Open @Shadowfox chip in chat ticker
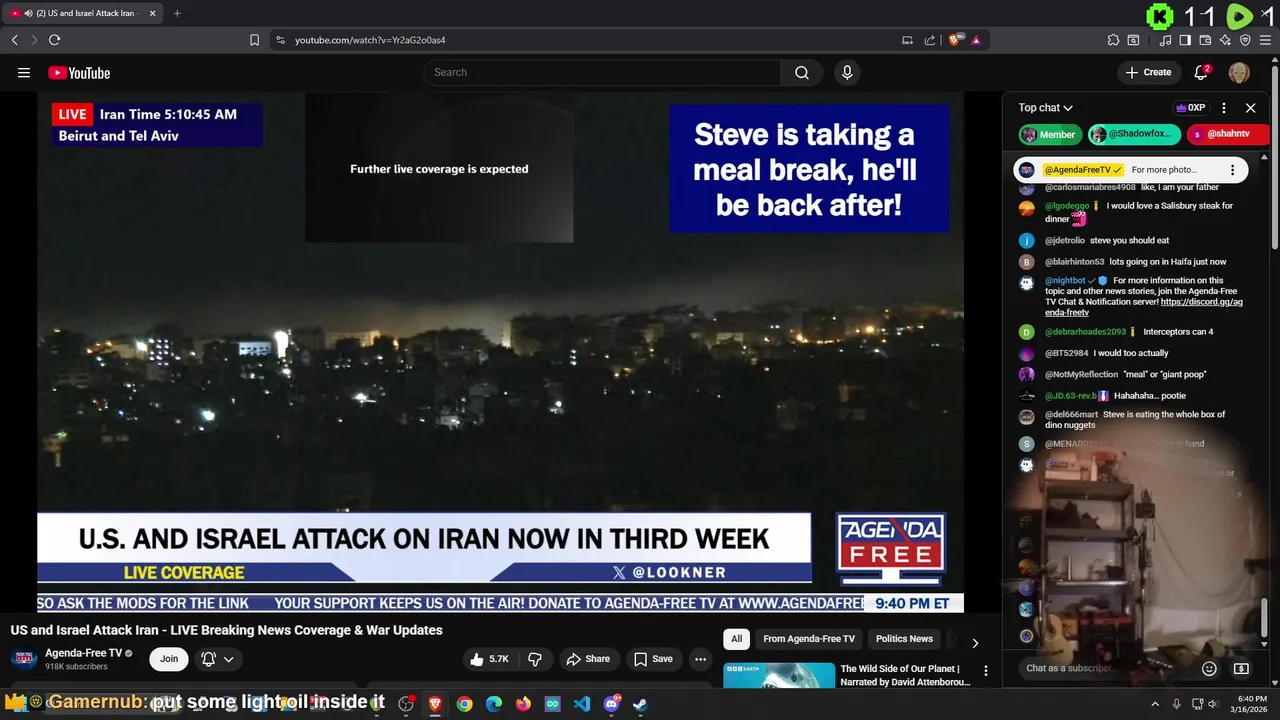1280x720 pixels. (1134, 134)
